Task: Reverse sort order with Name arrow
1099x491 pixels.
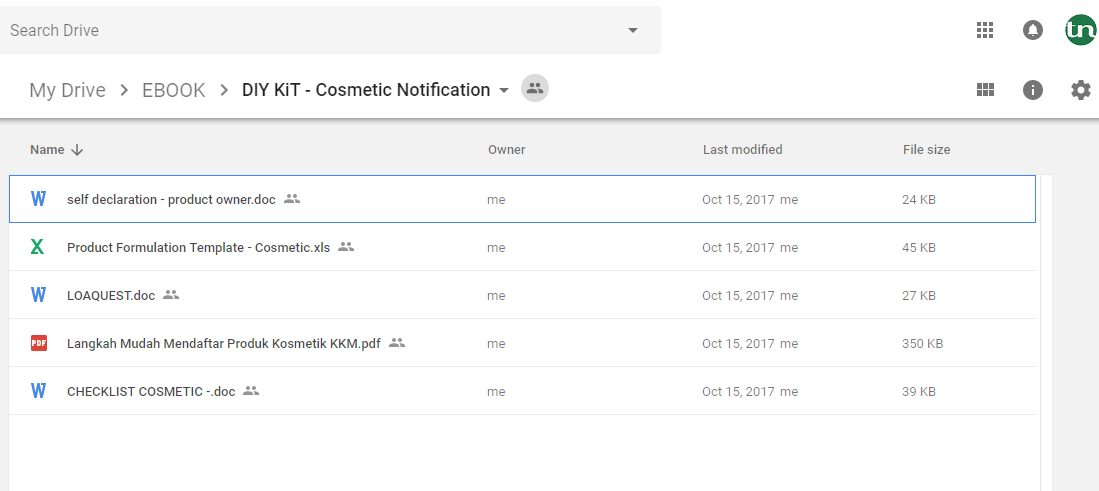Action: pos(77,150)
